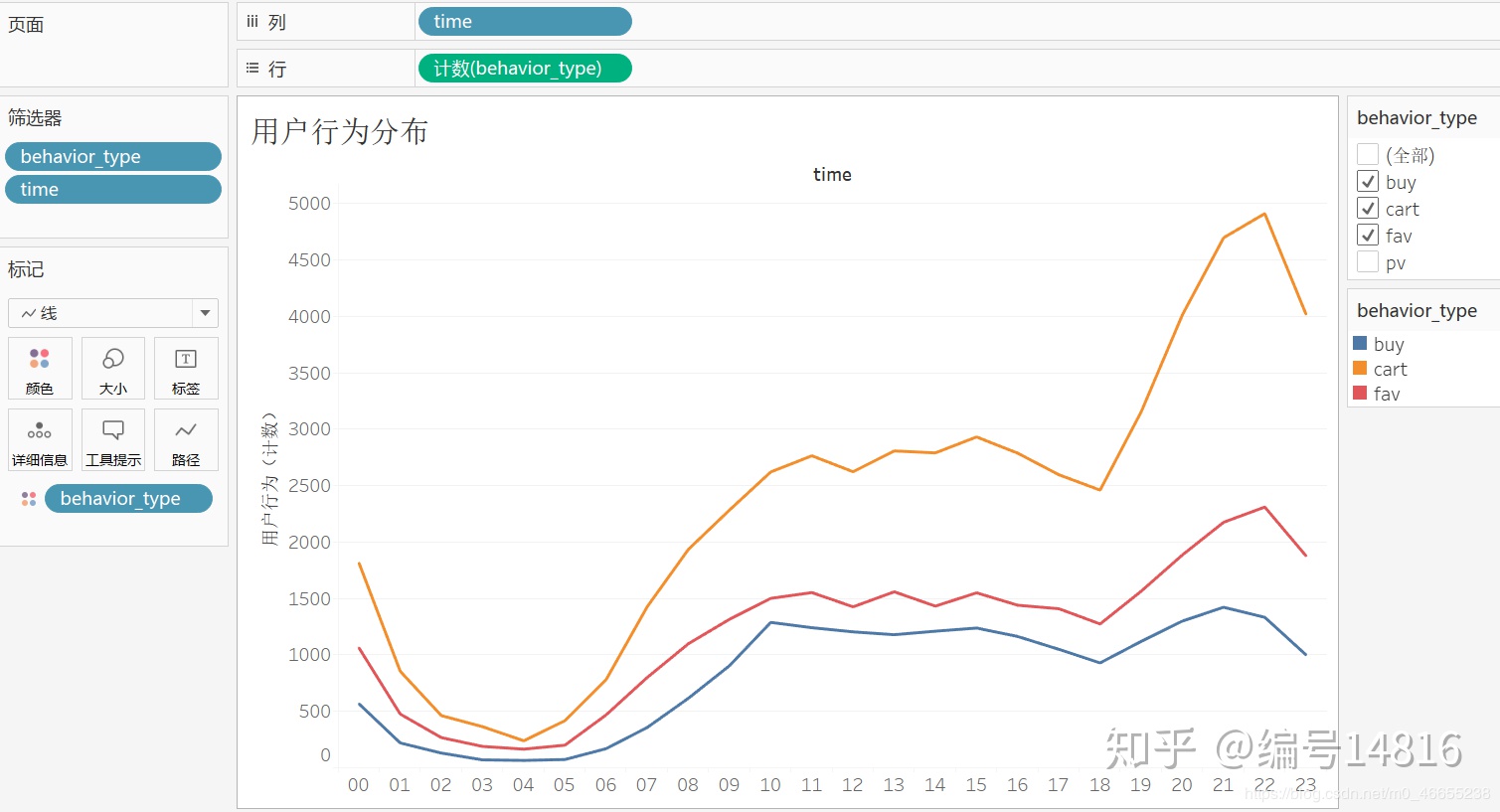1500x812 pixels.
Task: Select behavior_type pill in Filters shelf
Action: coord(113,156)
